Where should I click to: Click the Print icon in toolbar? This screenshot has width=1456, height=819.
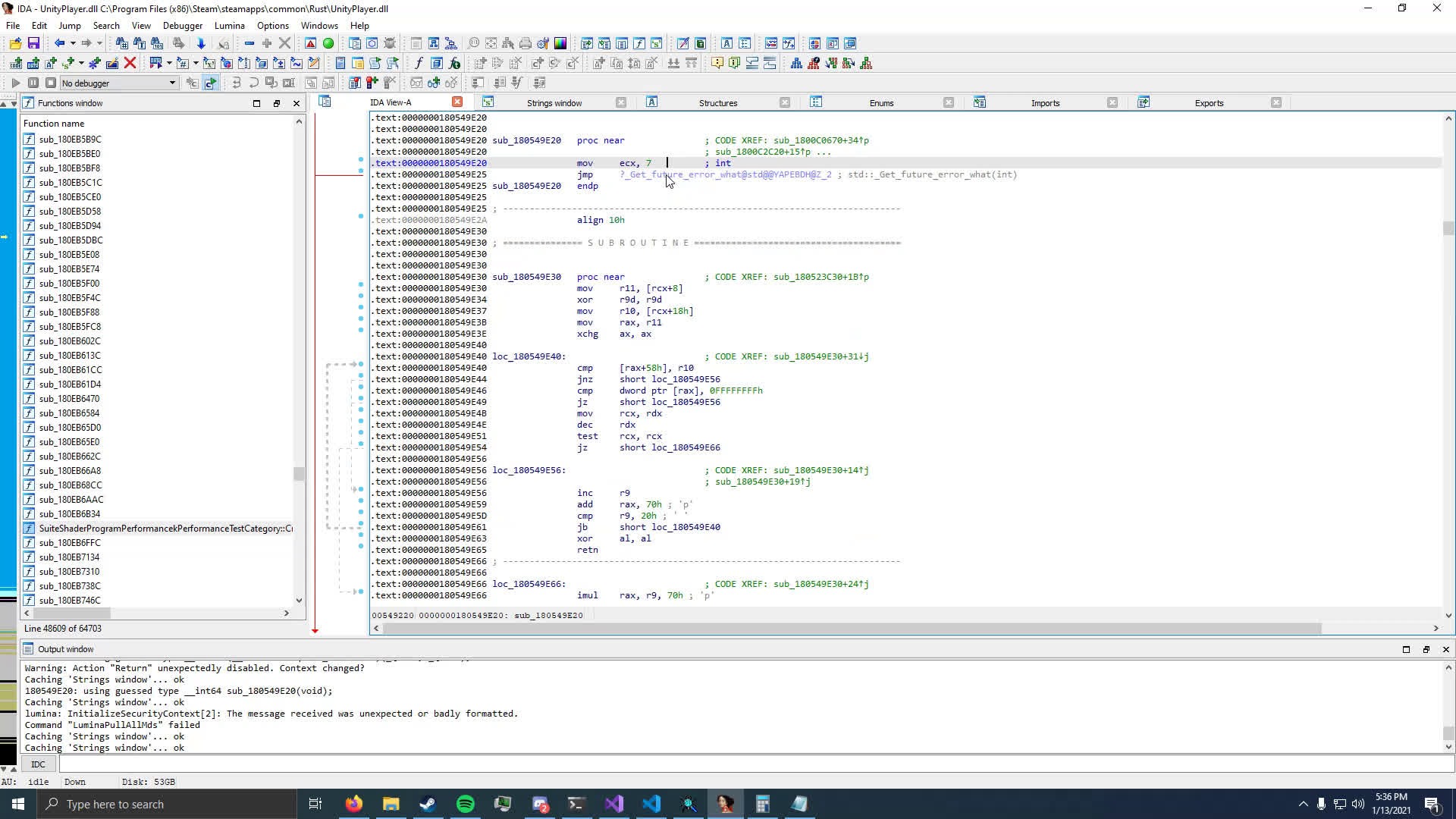tap(525, 43)
